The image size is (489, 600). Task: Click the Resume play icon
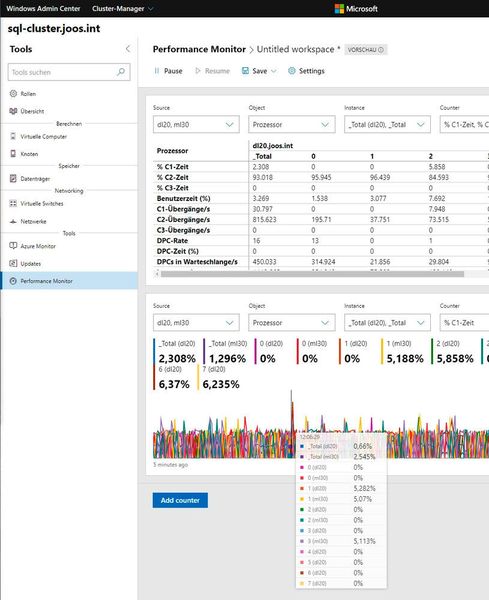point(198,71)
